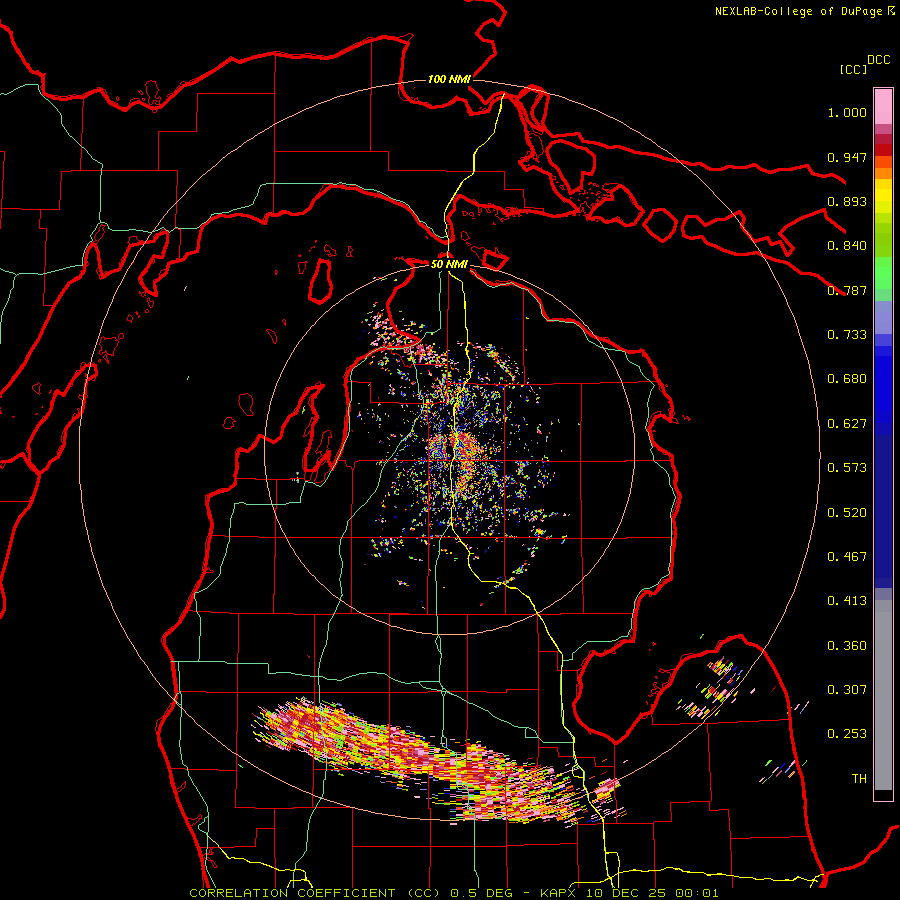Screen dimensions: 900x900
Task: Pick the bright green color bar segment
Action: [883, 273]
